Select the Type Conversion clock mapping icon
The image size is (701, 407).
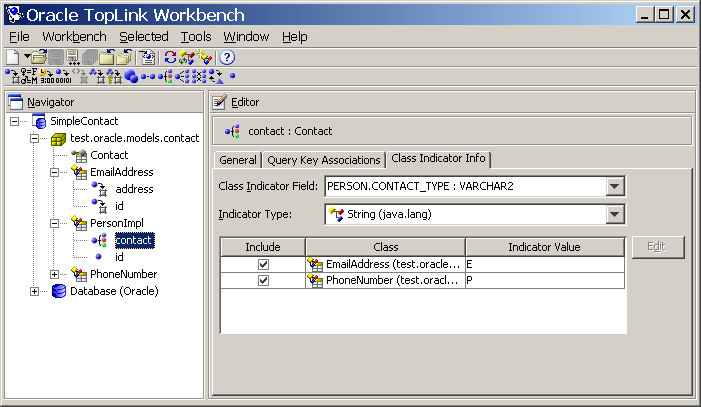tap(46, 76)
